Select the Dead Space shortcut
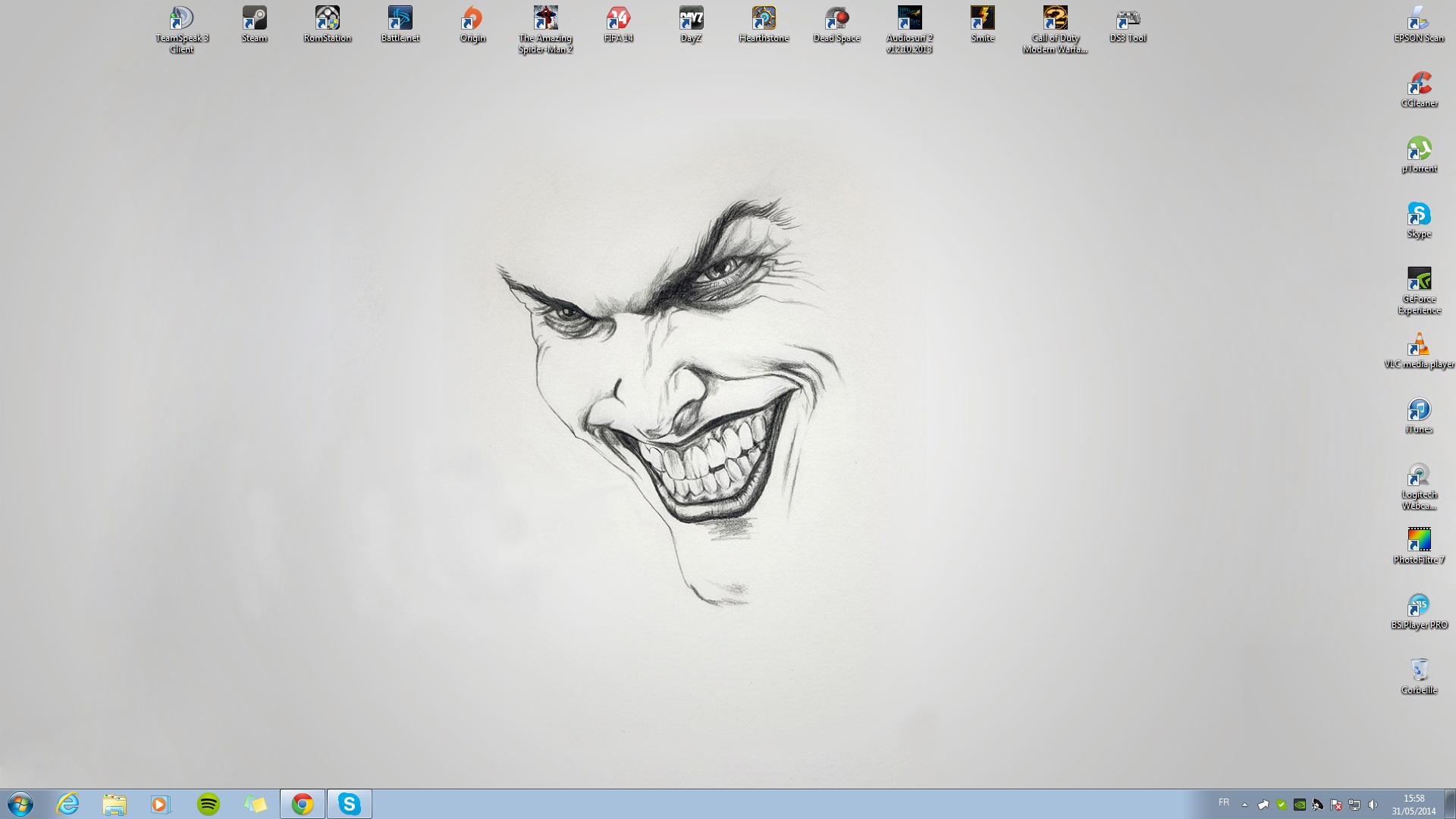The width and height of the screenshot is (1456, 819). pyautogui.click(x=836, y=24)
